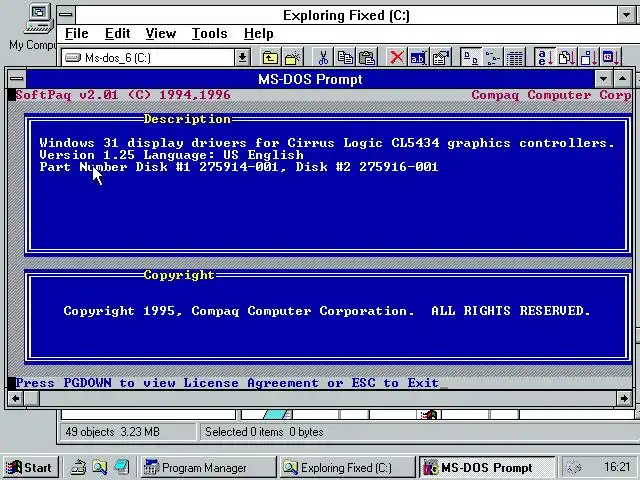Select the MS-DOS Prompt taskbar button
The width and height of the screenshot is (640, 480).
coord(487,467)
